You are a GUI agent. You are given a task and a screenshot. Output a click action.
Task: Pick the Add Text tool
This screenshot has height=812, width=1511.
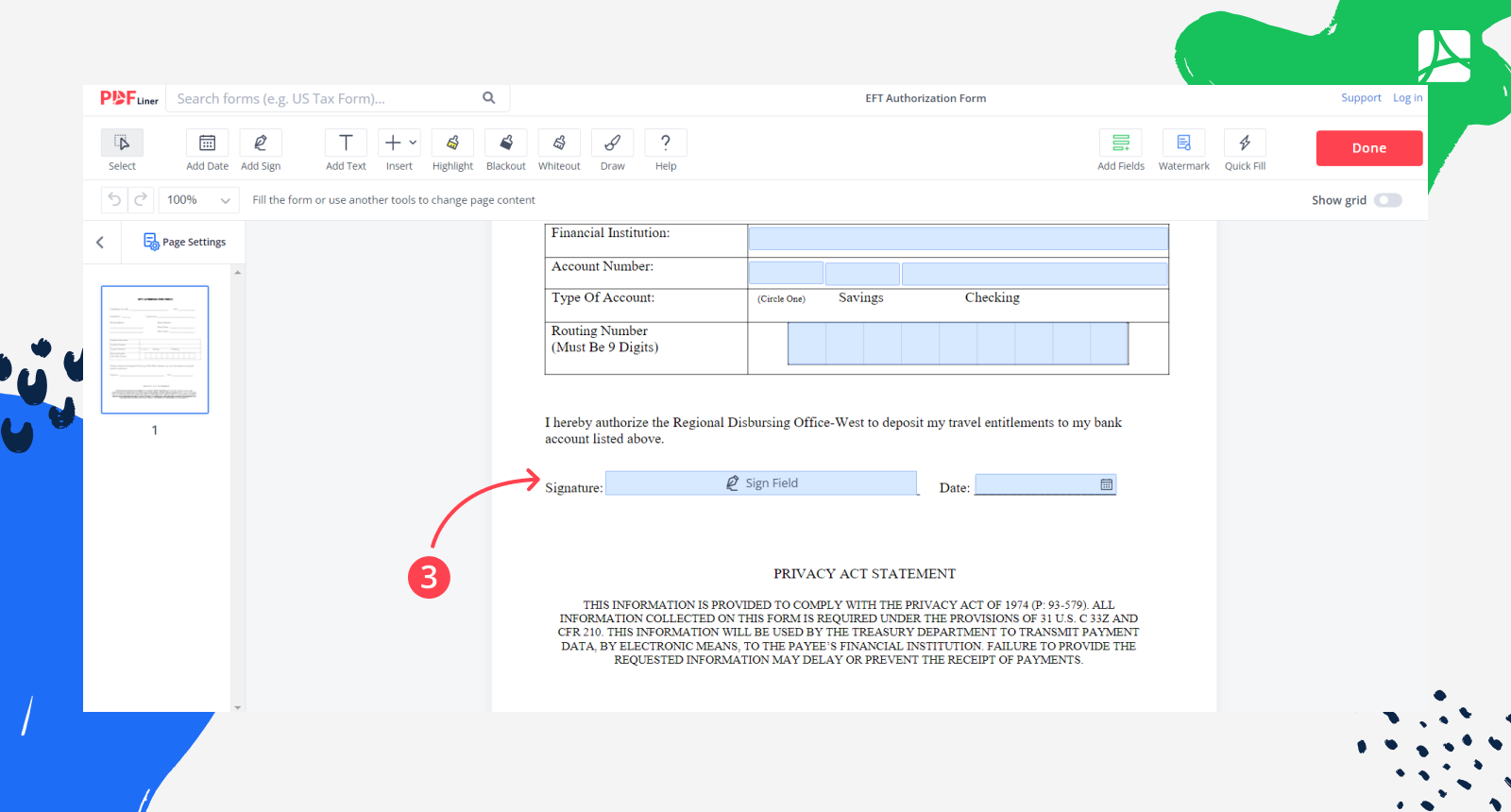coord(346,151)
